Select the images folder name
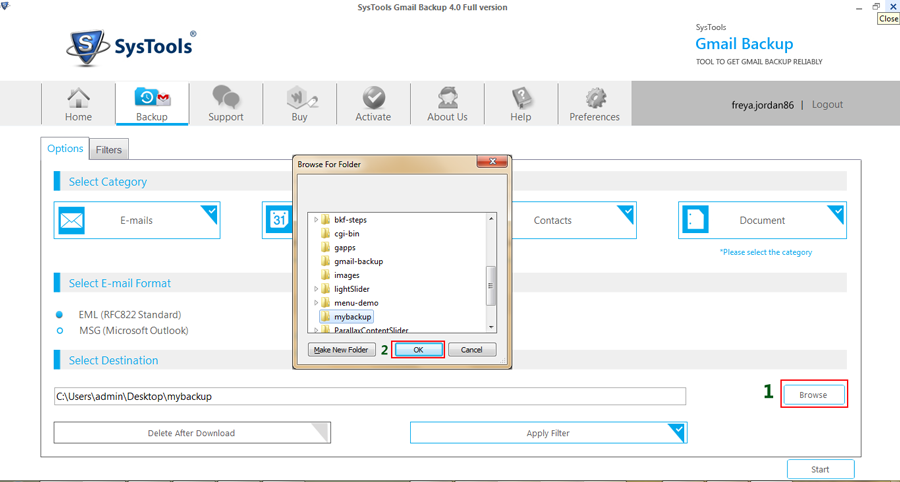Image resolution: width=900 pixels, height=482 pixels. 347,275
